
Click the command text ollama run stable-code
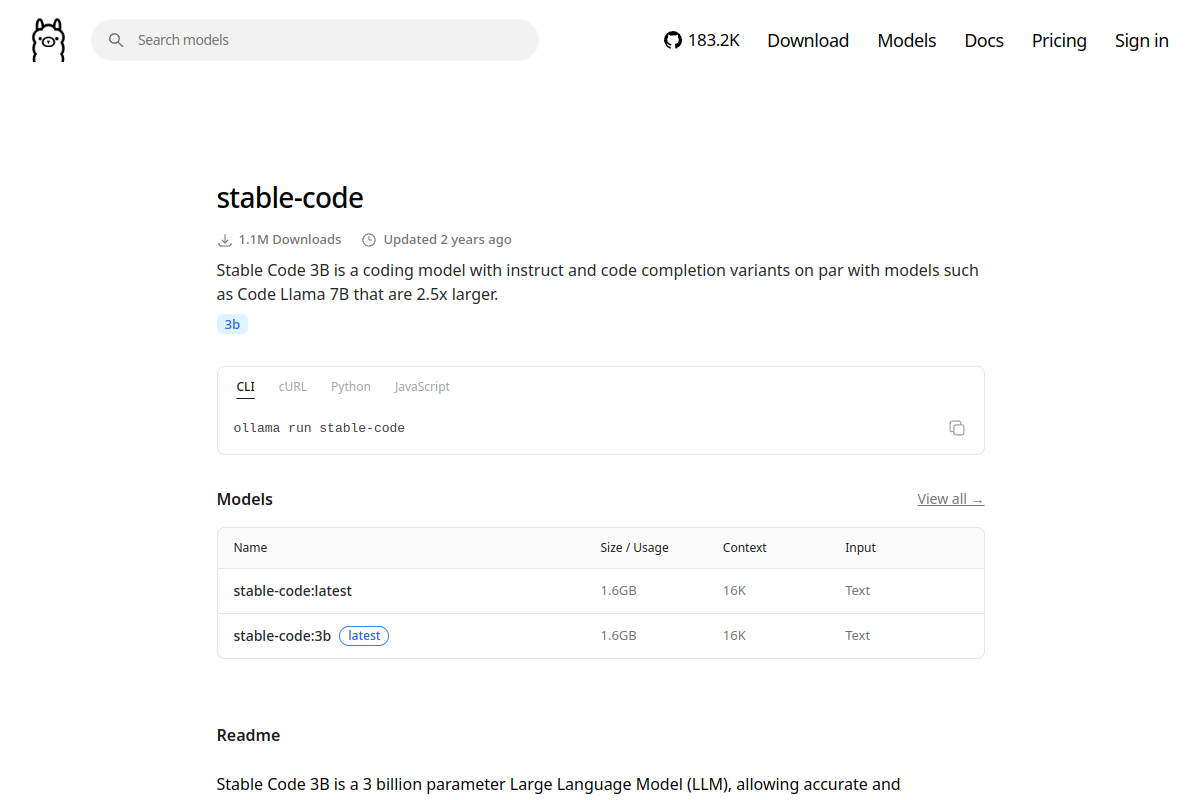[x=319, y=428]
